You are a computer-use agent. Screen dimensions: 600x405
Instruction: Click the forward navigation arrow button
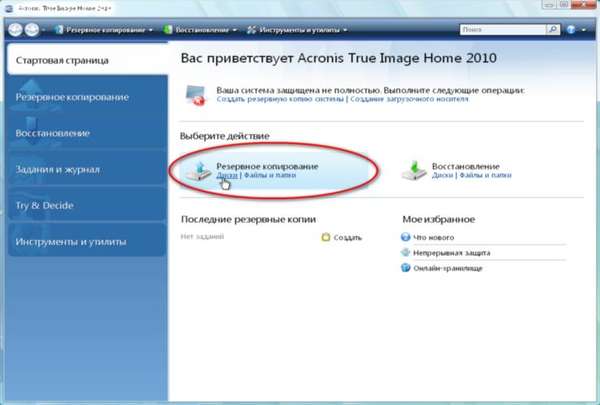[x=34, y=30]
